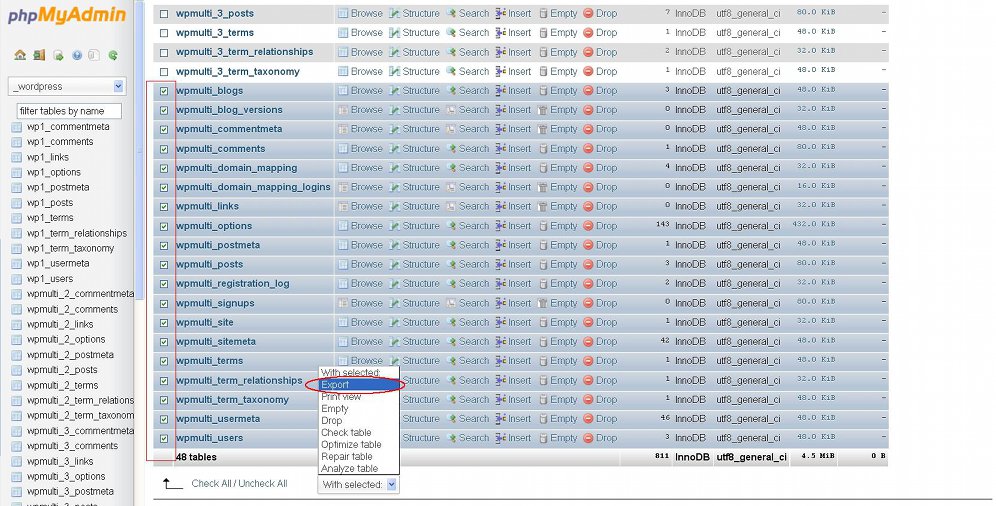The image size is (996, 506).
Task: Click Drop icon for wpmulti_registration_log
Action: [x=588, y=284]
